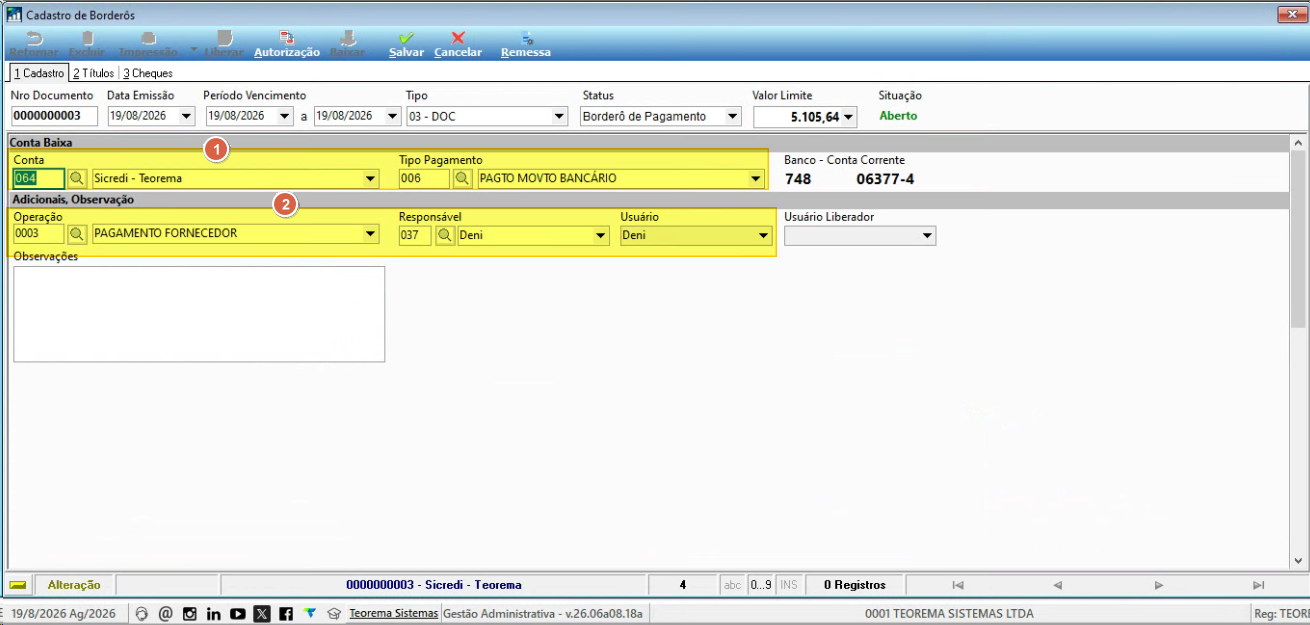Switch to the 2 Títulos tab
The height and width of the screenshot is (625, 1310).
point(93,73)
